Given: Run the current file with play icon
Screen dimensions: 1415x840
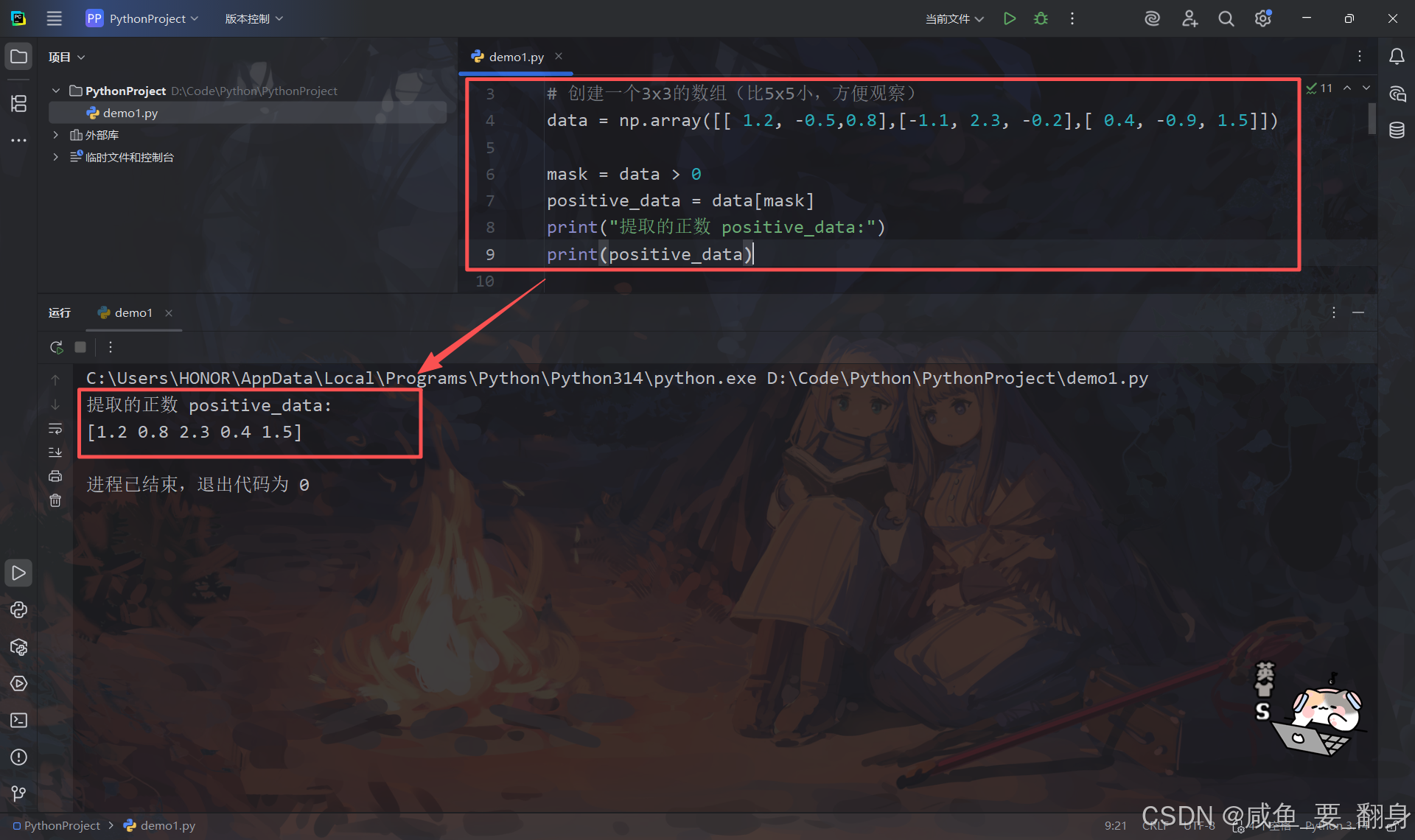Looking at the screenshot, I should pos(1010,18).
